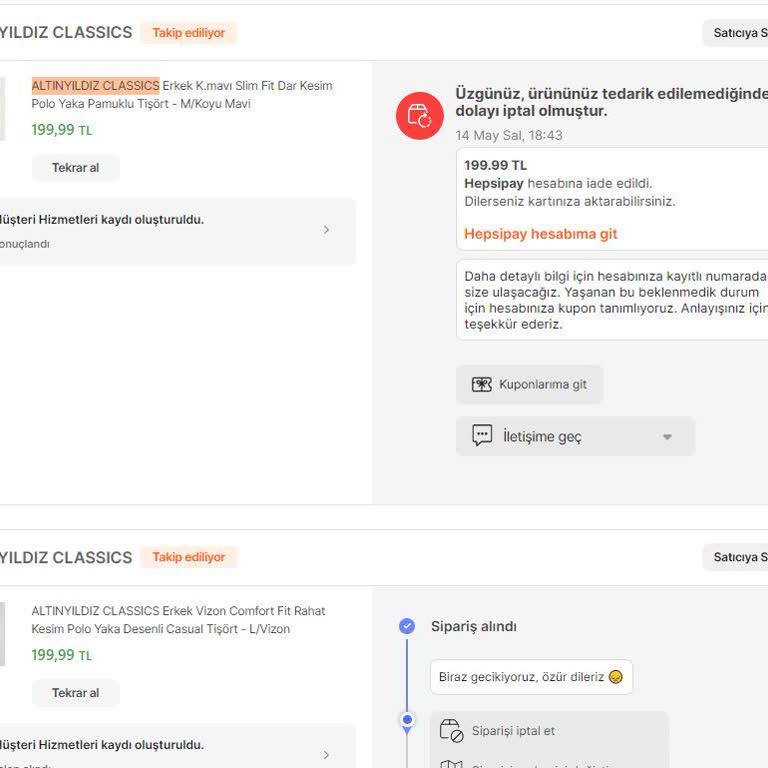The width and height of the screenshot is (768, 768).
Task: Click Tekrar al for the Vizon Comfort Fit tişört
Action: (75, 693)
